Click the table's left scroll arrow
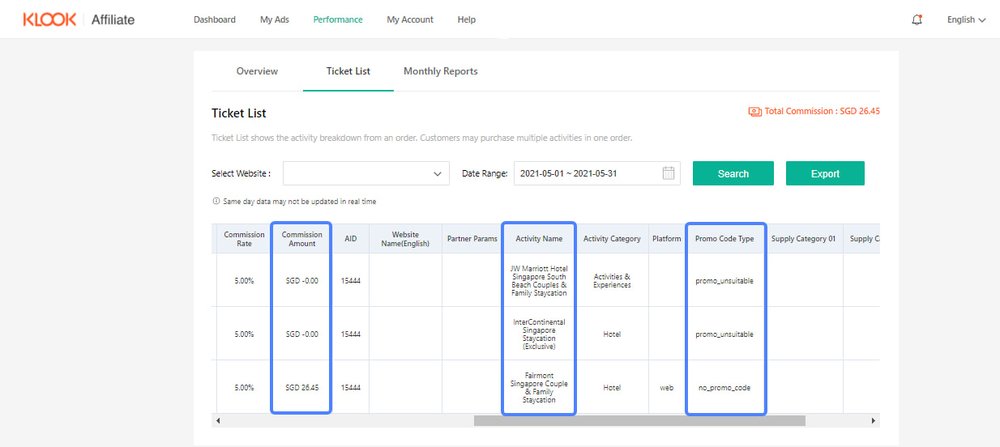1000x447 pixels. point(218,421)
